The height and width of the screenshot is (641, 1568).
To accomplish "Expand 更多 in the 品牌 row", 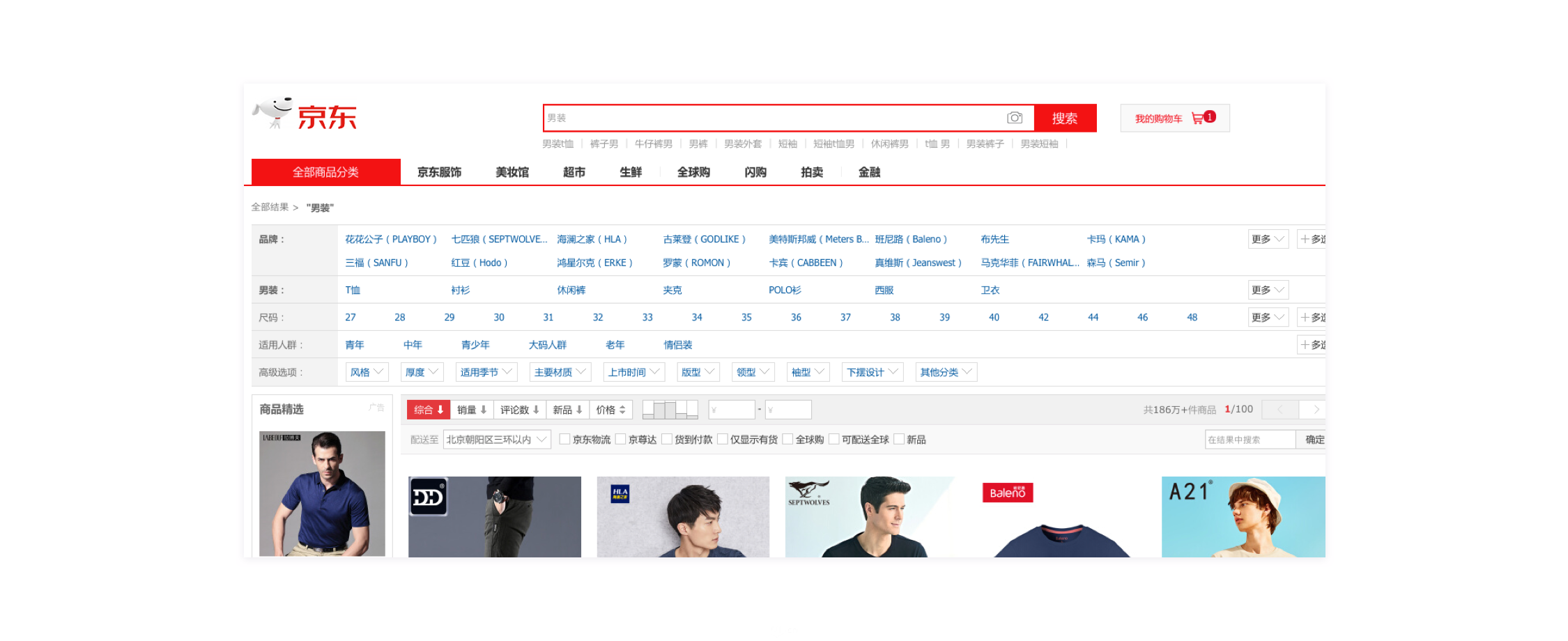I will click(x=1268, y=239).
